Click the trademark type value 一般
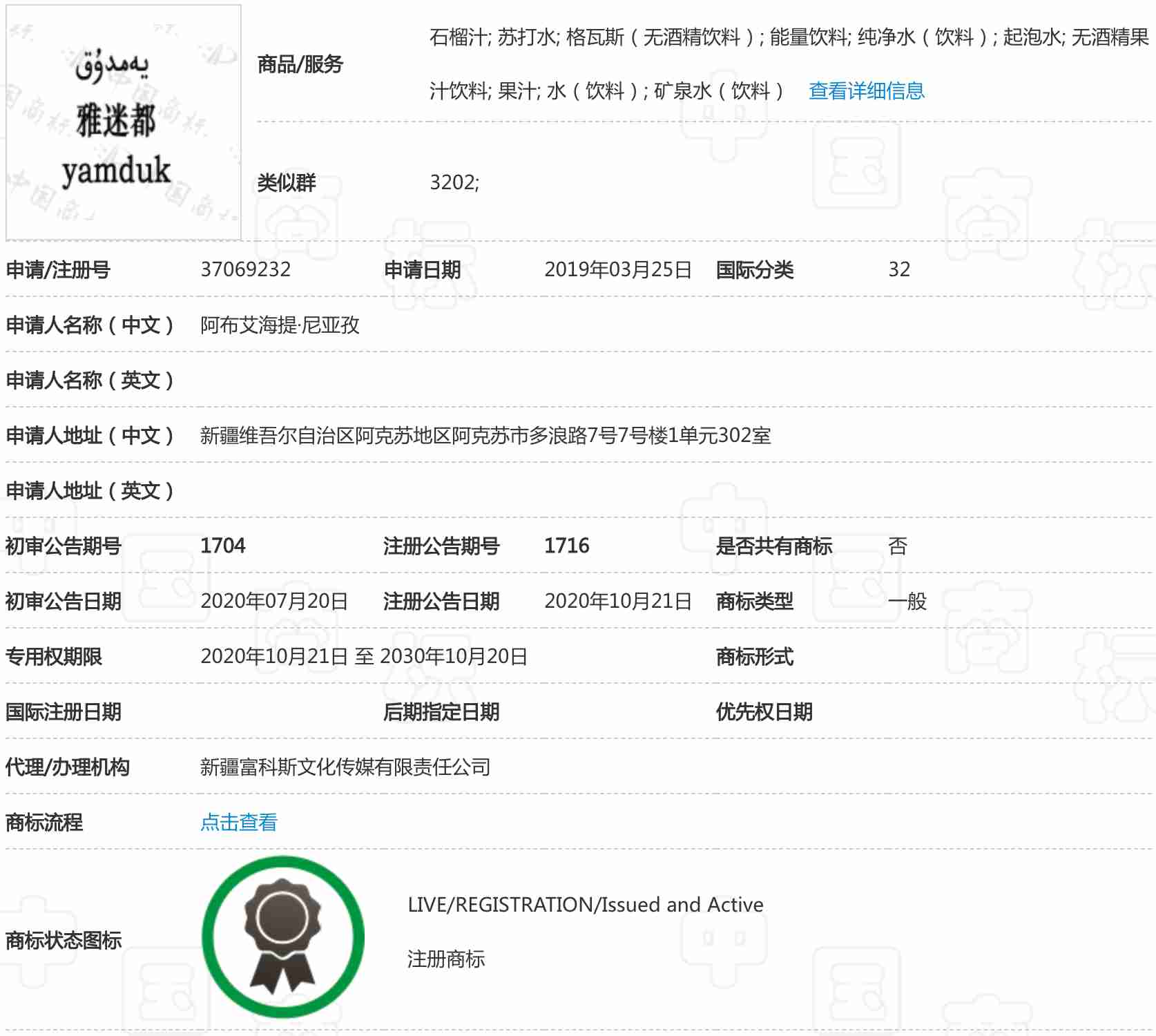Screen dimensions: 1156x1036 click(907, 601)
